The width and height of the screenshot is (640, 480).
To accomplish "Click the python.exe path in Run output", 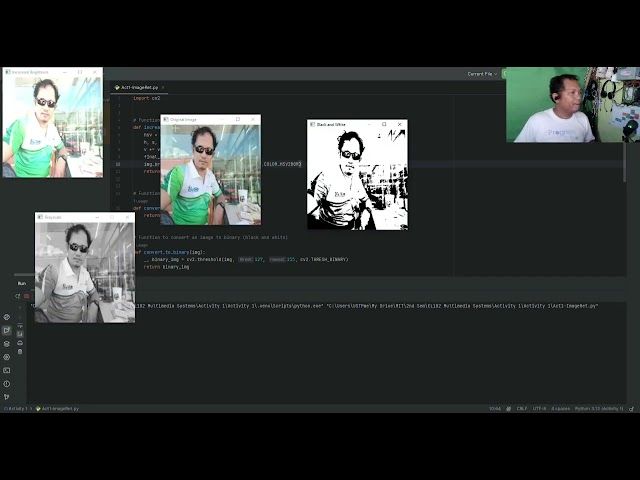I will [x=229, y=306].
